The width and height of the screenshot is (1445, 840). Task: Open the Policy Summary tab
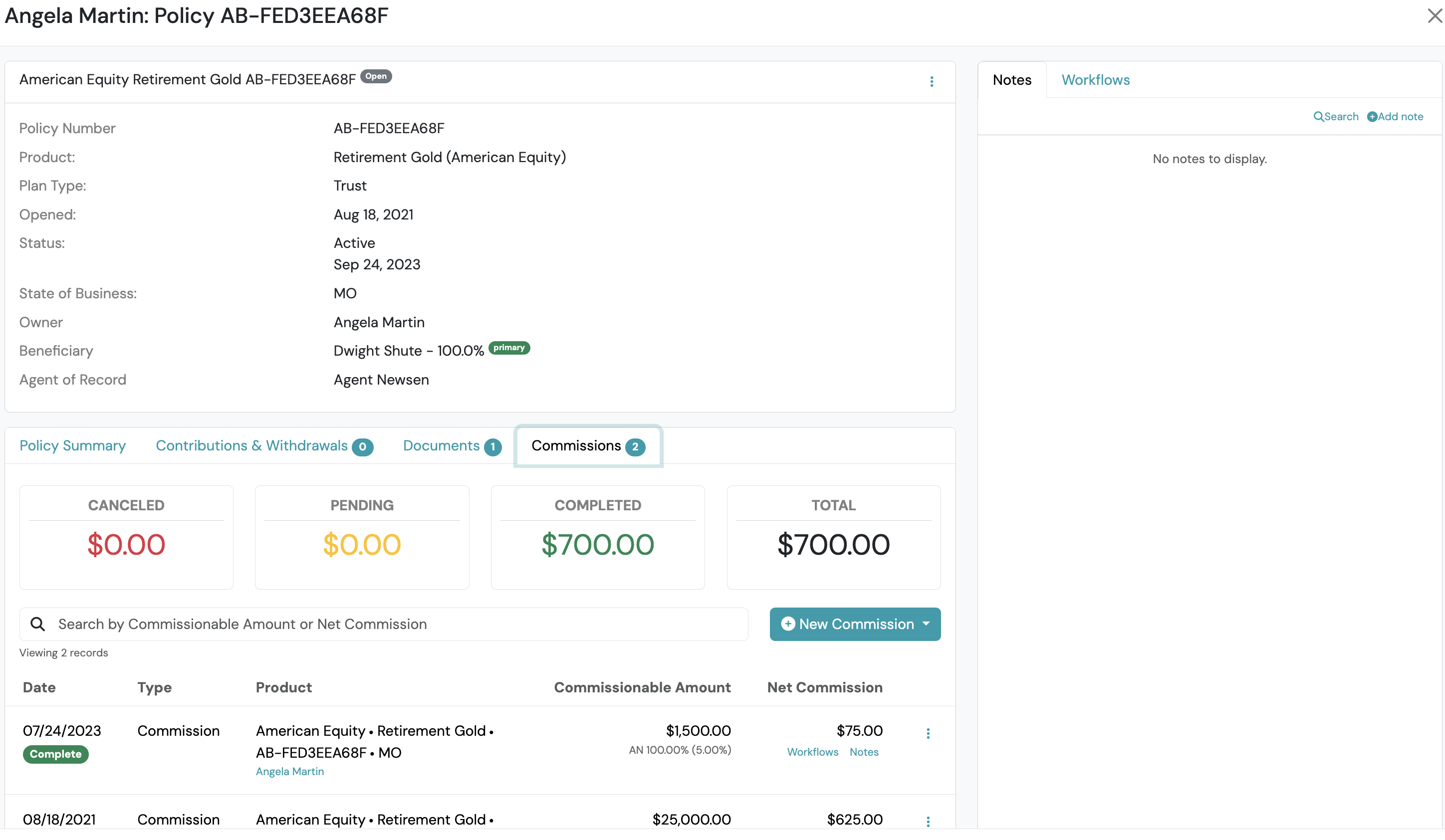(72, 445)
